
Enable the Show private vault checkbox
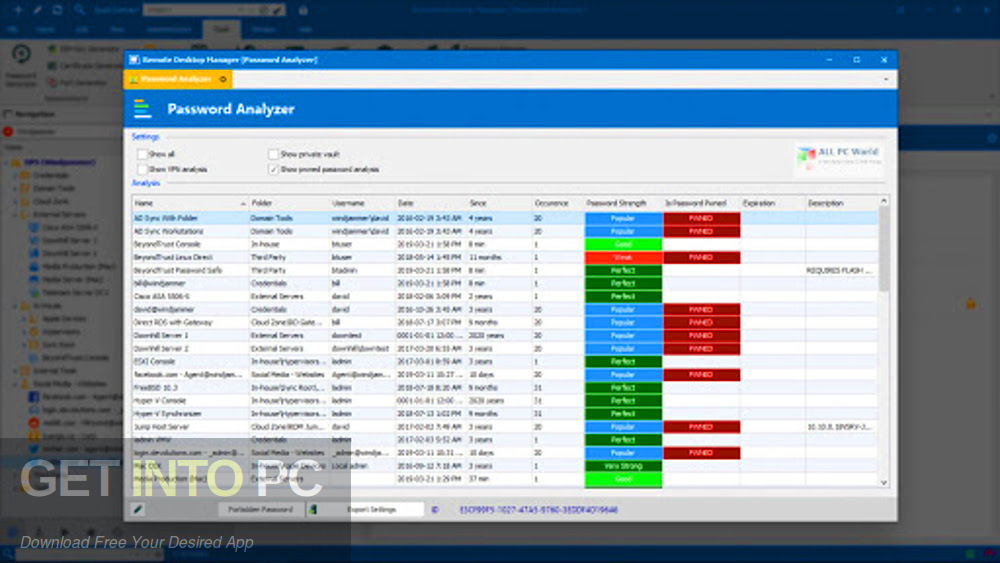tap(273, 154)
